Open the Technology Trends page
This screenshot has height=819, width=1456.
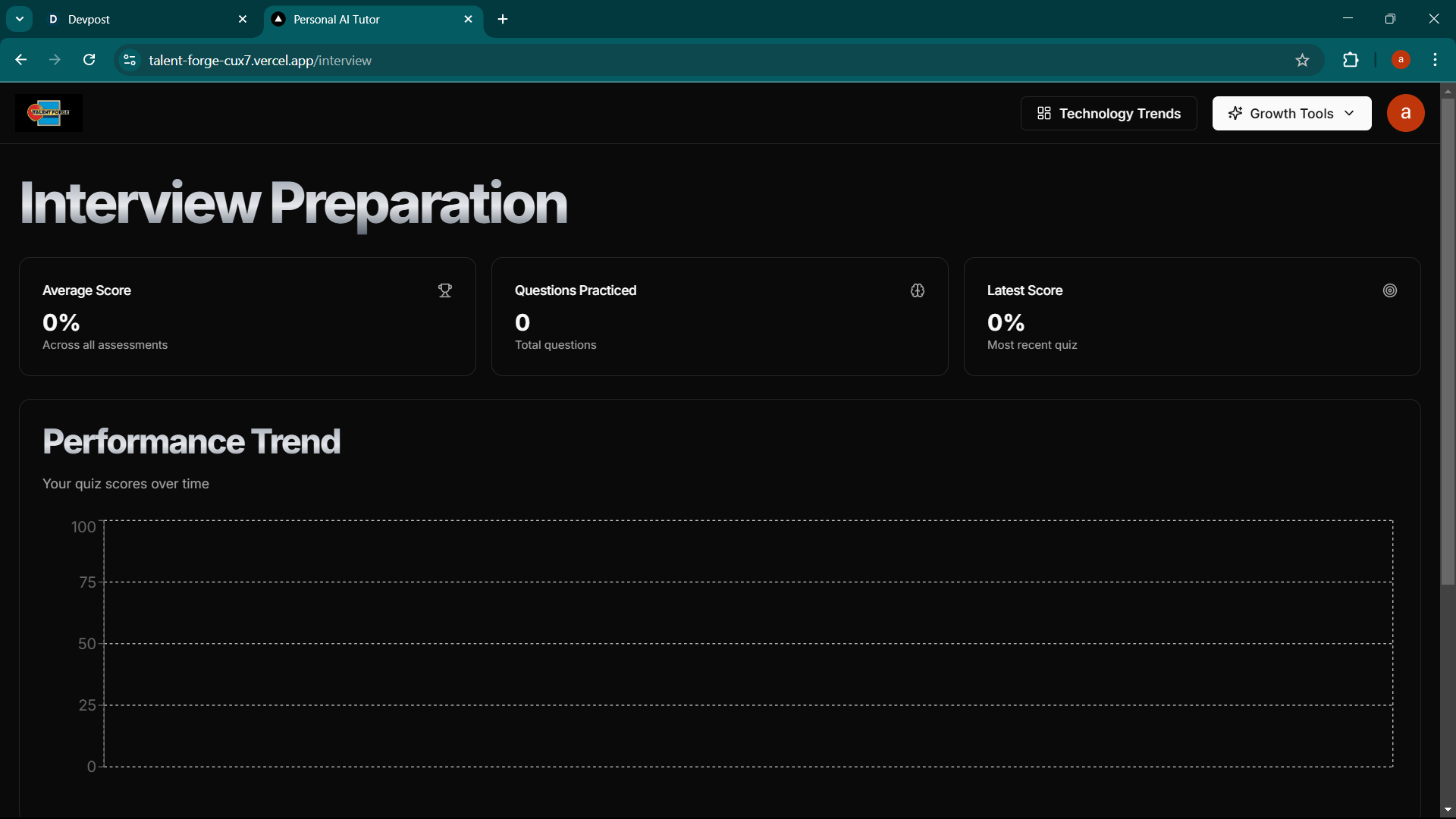(x=1108, y=114)
